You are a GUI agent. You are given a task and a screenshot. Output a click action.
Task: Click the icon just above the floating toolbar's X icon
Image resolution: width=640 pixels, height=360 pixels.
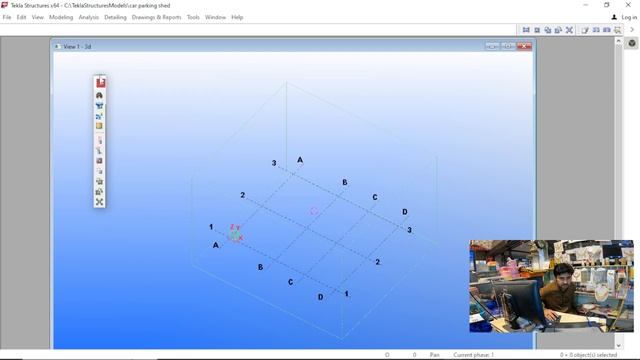99,192
